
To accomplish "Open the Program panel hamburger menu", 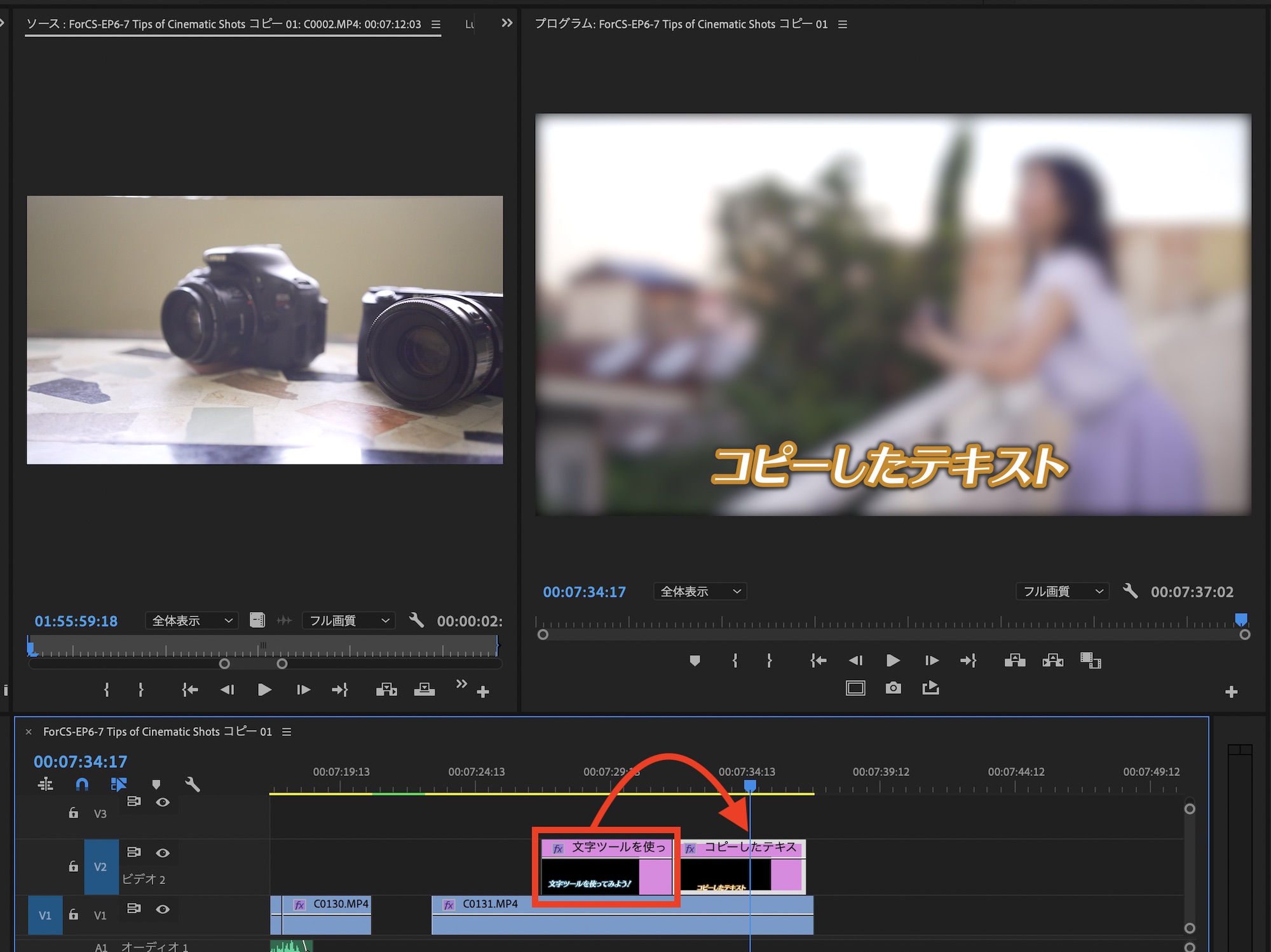I will tap(843, 24).
